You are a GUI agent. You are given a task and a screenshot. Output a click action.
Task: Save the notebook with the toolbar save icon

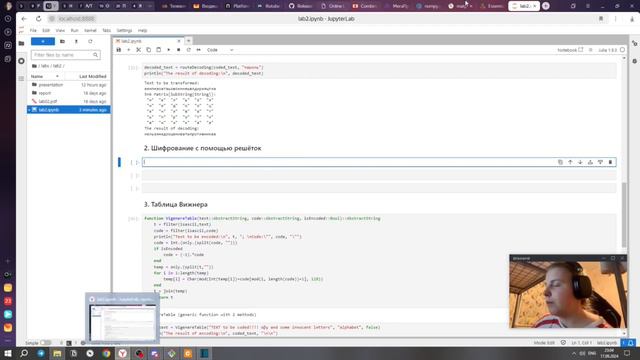coord(119,50)
